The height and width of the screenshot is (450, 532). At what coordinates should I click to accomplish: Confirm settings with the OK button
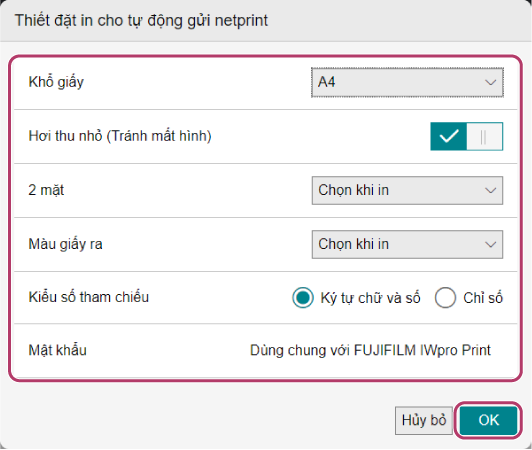(x=489, y=420)
